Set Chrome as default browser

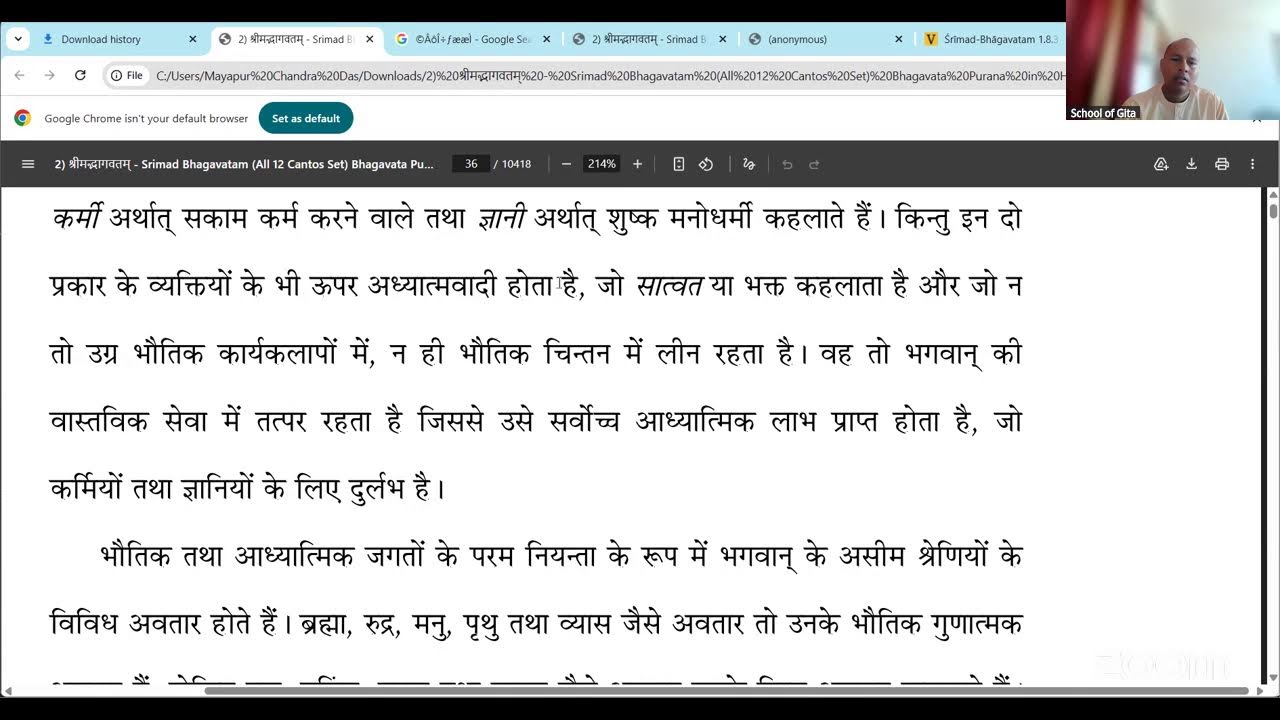pos(306,118)
